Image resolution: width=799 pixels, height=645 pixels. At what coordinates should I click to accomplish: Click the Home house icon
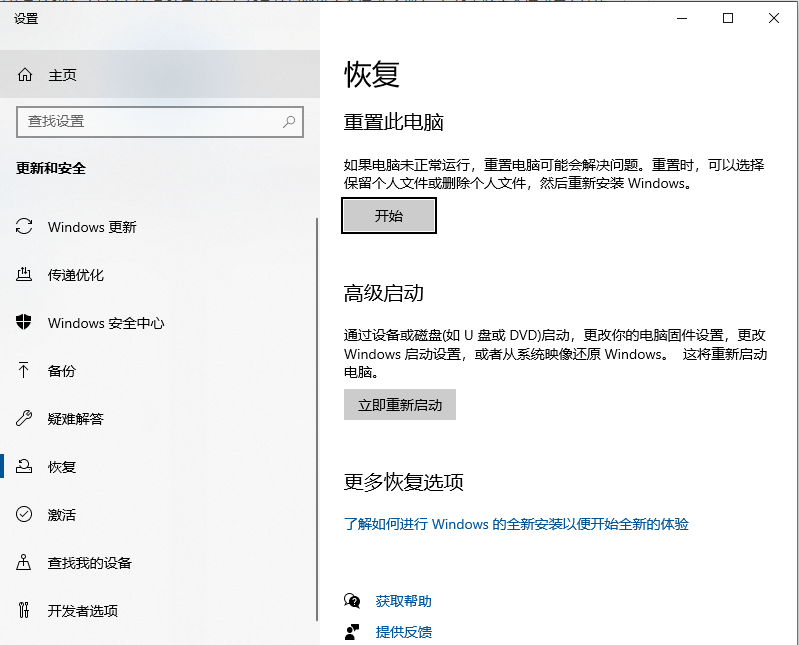click(25, 75)
